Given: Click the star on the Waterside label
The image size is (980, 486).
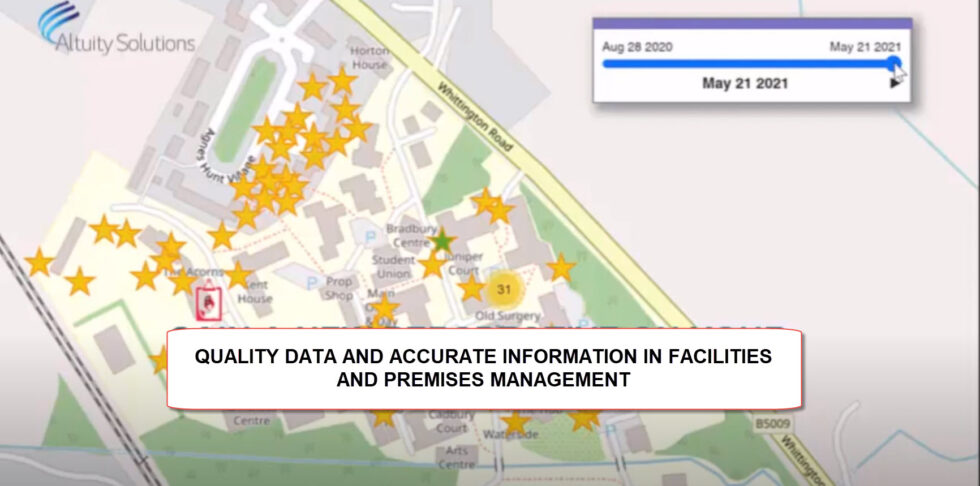Looking at the screenshot, I should pos(516,423).
